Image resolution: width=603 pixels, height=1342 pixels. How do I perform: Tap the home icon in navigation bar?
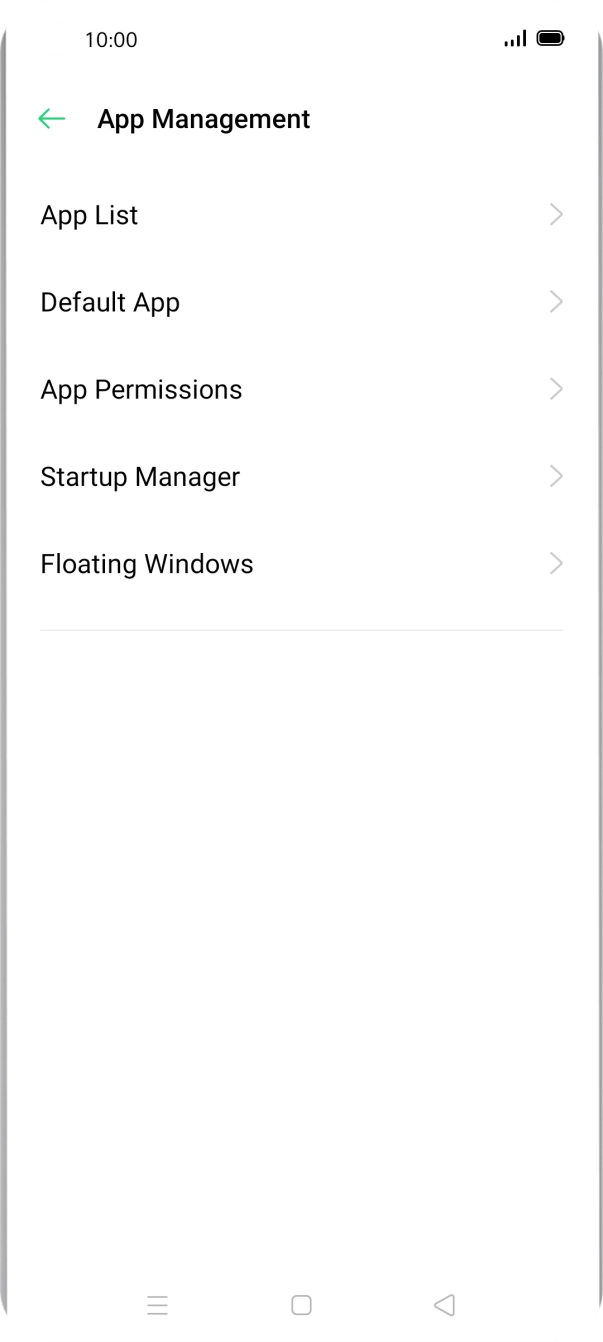click(301, 1305)
